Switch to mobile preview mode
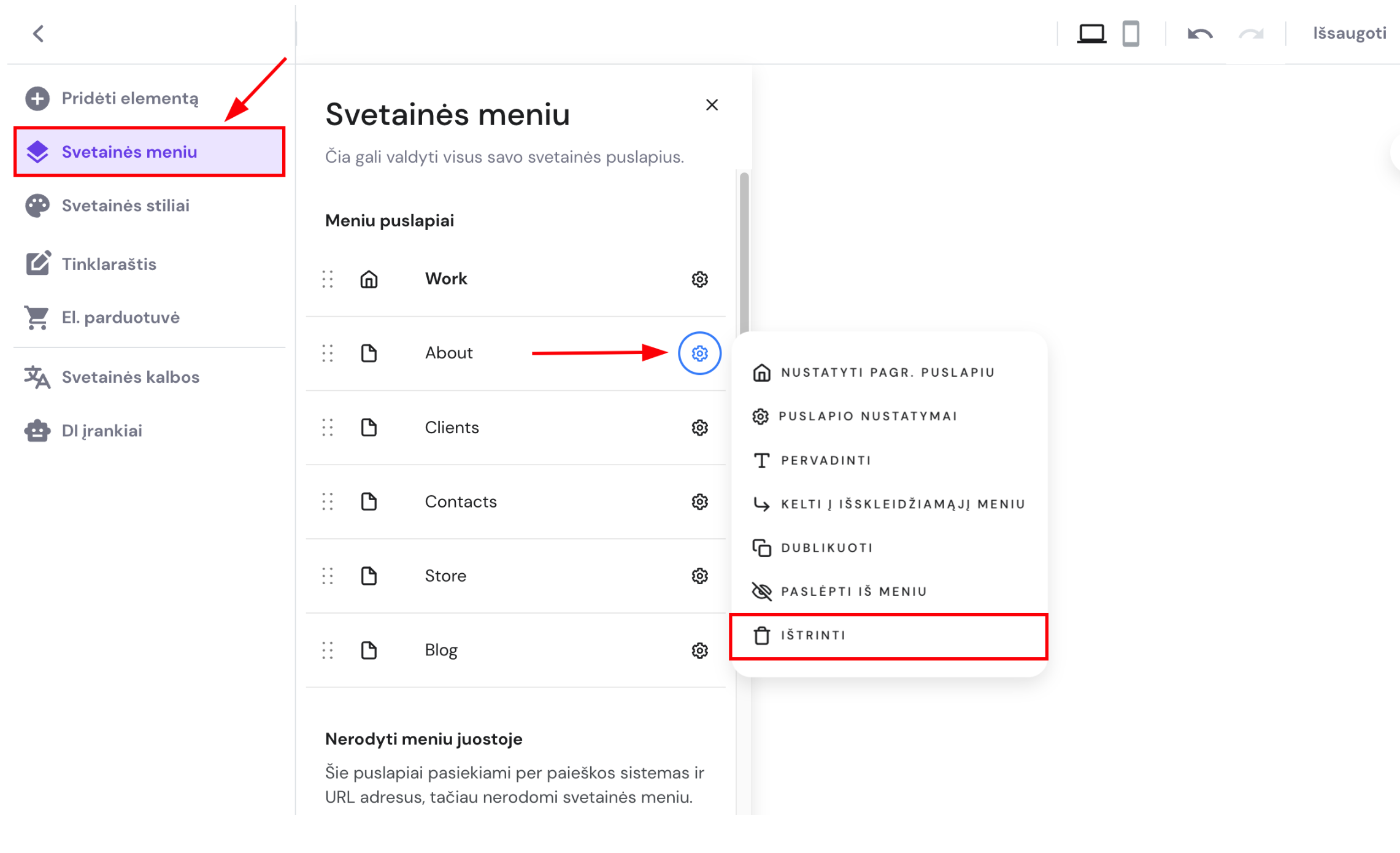The width and height of the screenshot is (1400, 853). (1131, 33)
